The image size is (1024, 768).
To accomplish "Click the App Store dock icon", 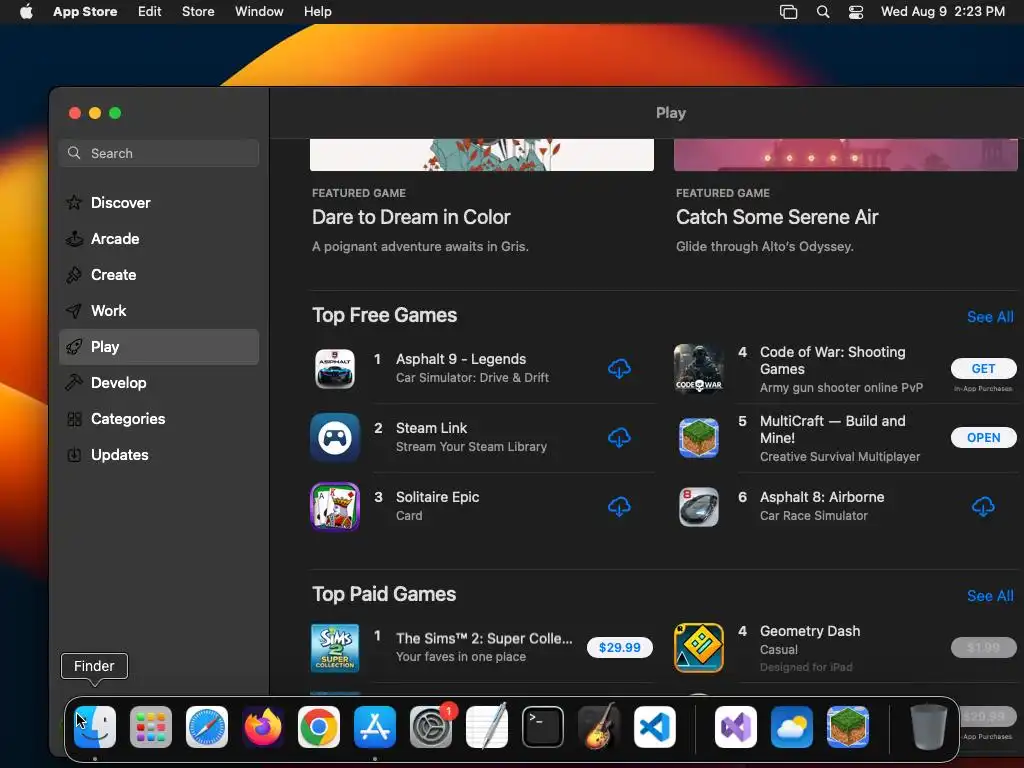I will point(375,726).
